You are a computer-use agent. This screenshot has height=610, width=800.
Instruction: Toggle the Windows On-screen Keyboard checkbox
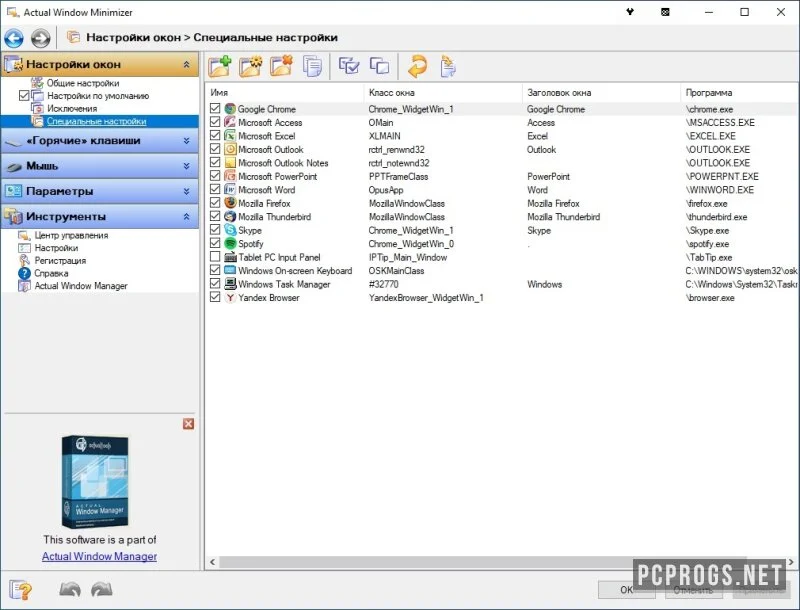click(215, 270)
